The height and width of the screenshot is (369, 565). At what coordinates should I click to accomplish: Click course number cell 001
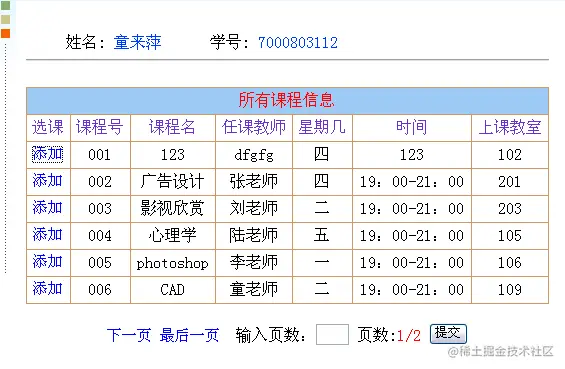pyautogui.click(x=99, y=155)
